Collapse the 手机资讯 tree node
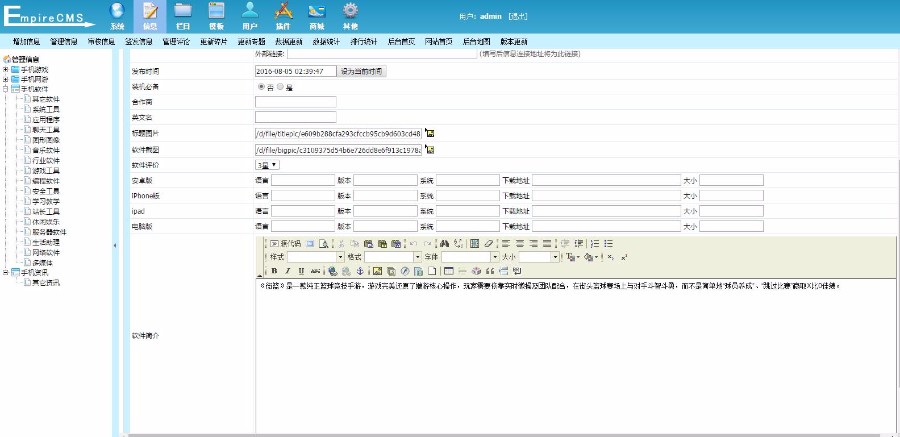This screenshot has height=437, width=900. (x=6, y=273)
